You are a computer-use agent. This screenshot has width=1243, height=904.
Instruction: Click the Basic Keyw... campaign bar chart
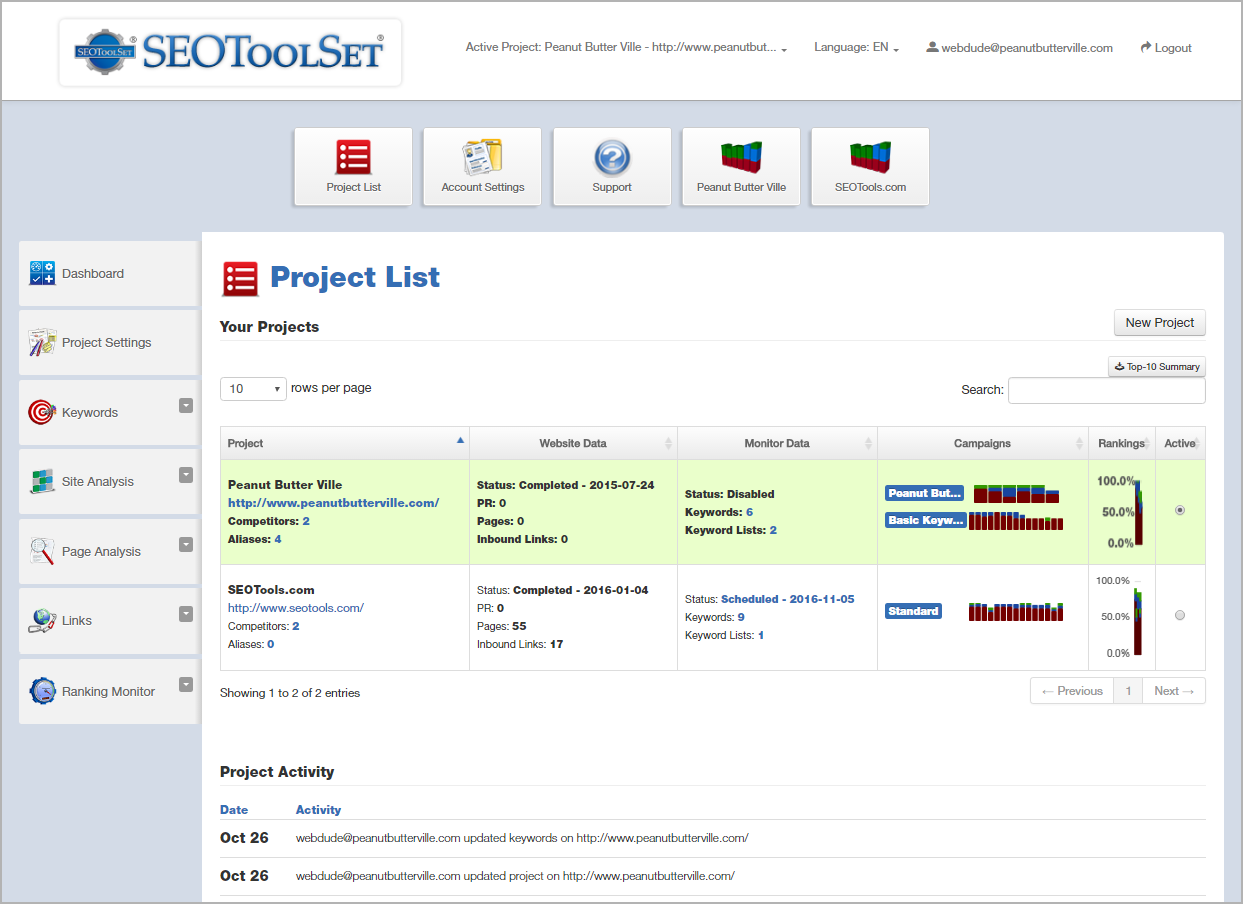(x=1016, y=520)
